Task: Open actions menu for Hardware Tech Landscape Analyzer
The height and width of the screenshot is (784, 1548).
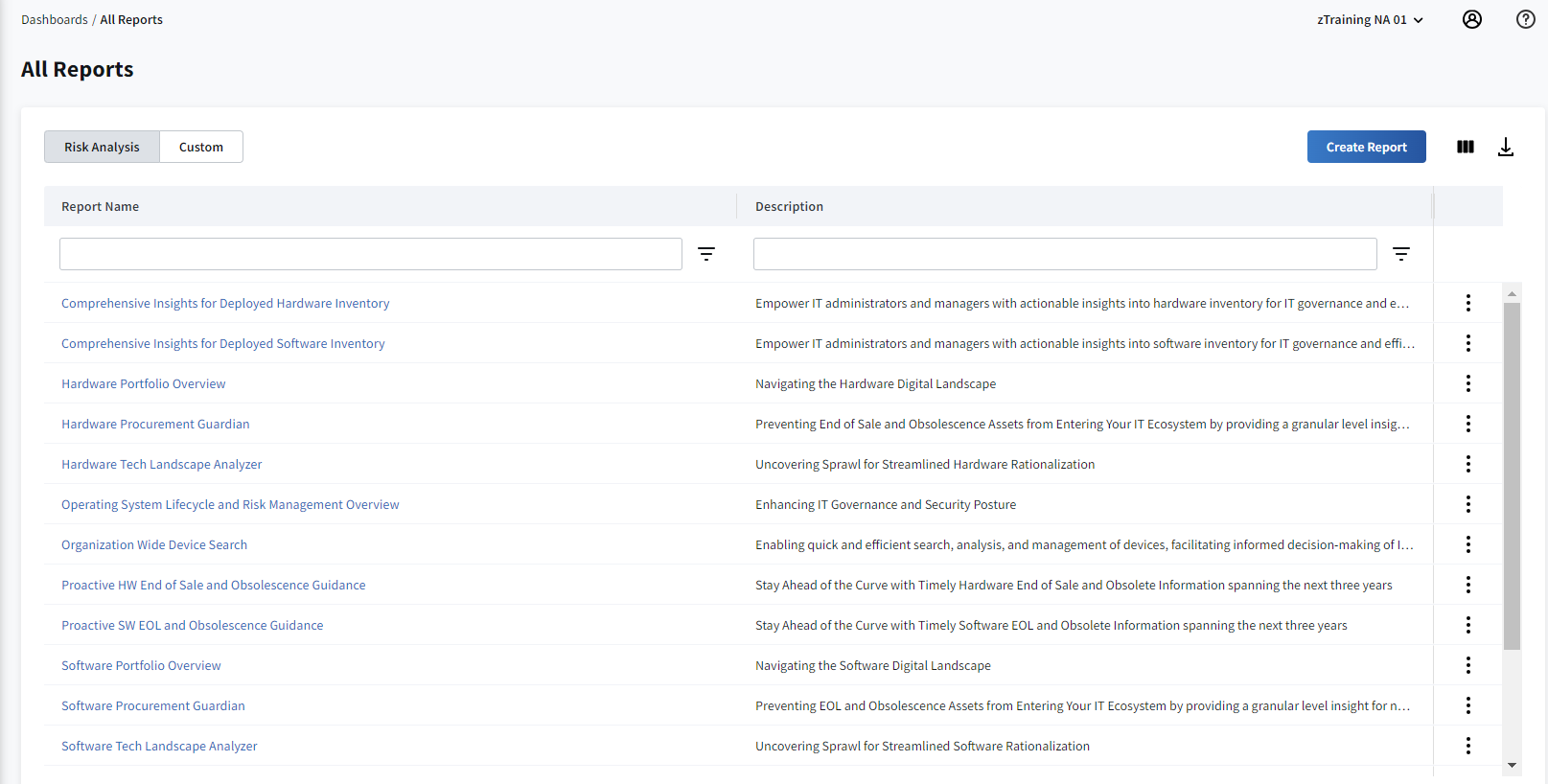Action: (1468, 464)
